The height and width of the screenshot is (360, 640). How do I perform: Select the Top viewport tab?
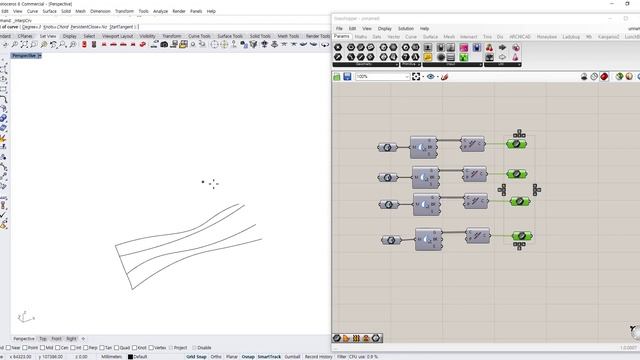coord(43,339)
